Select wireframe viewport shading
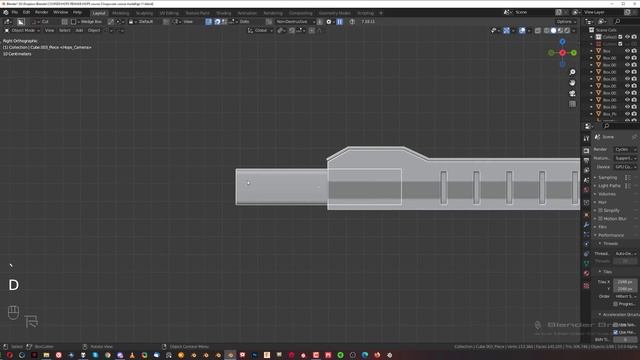640x360 pixels. [547, 31]
